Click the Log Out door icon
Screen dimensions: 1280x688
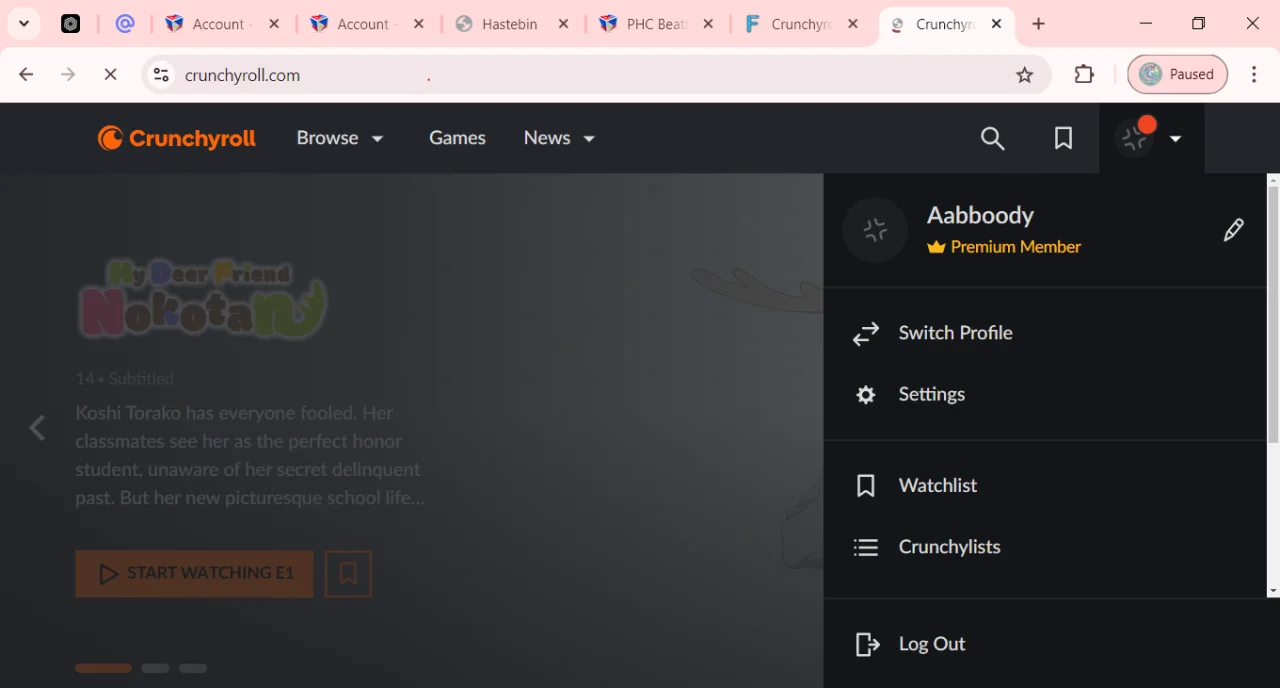[x=867, y=645]
